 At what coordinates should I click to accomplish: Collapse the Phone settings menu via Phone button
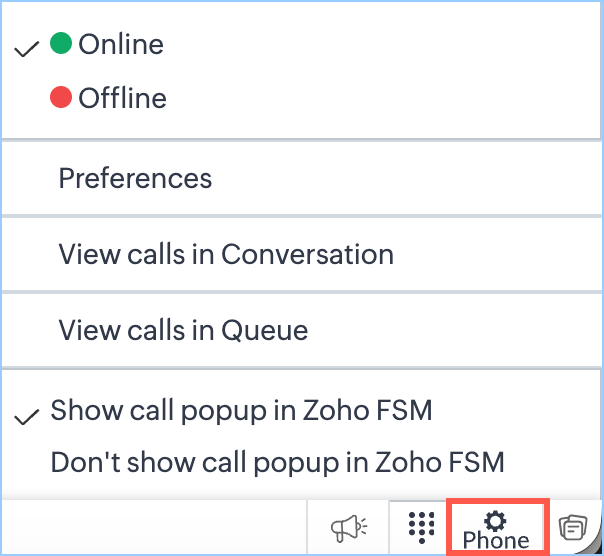[496, 528]
